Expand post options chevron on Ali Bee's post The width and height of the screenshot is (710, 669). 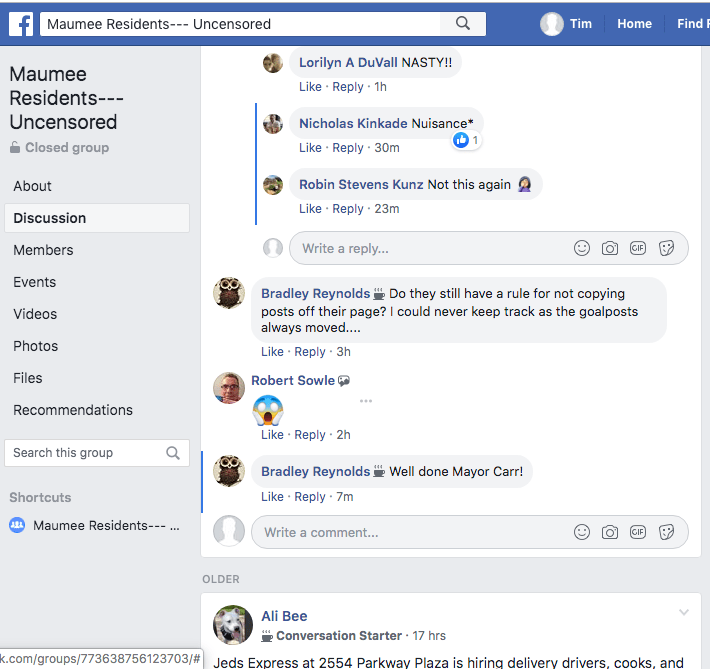[x=684, y=612]
